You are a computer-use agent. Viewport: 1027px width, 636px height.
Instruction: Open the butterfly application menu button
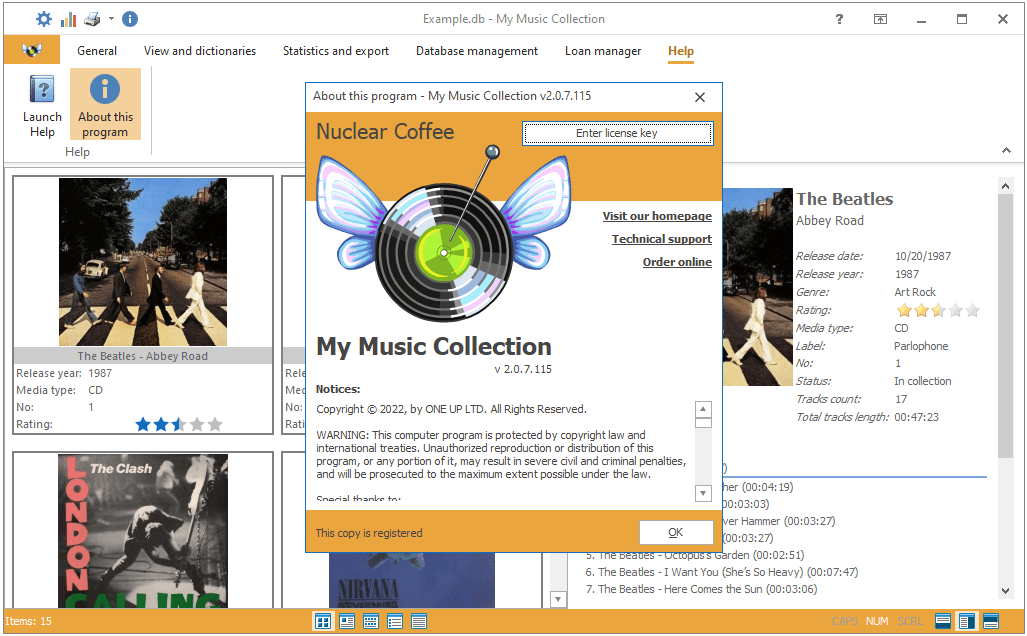click(x=31, y=50)
